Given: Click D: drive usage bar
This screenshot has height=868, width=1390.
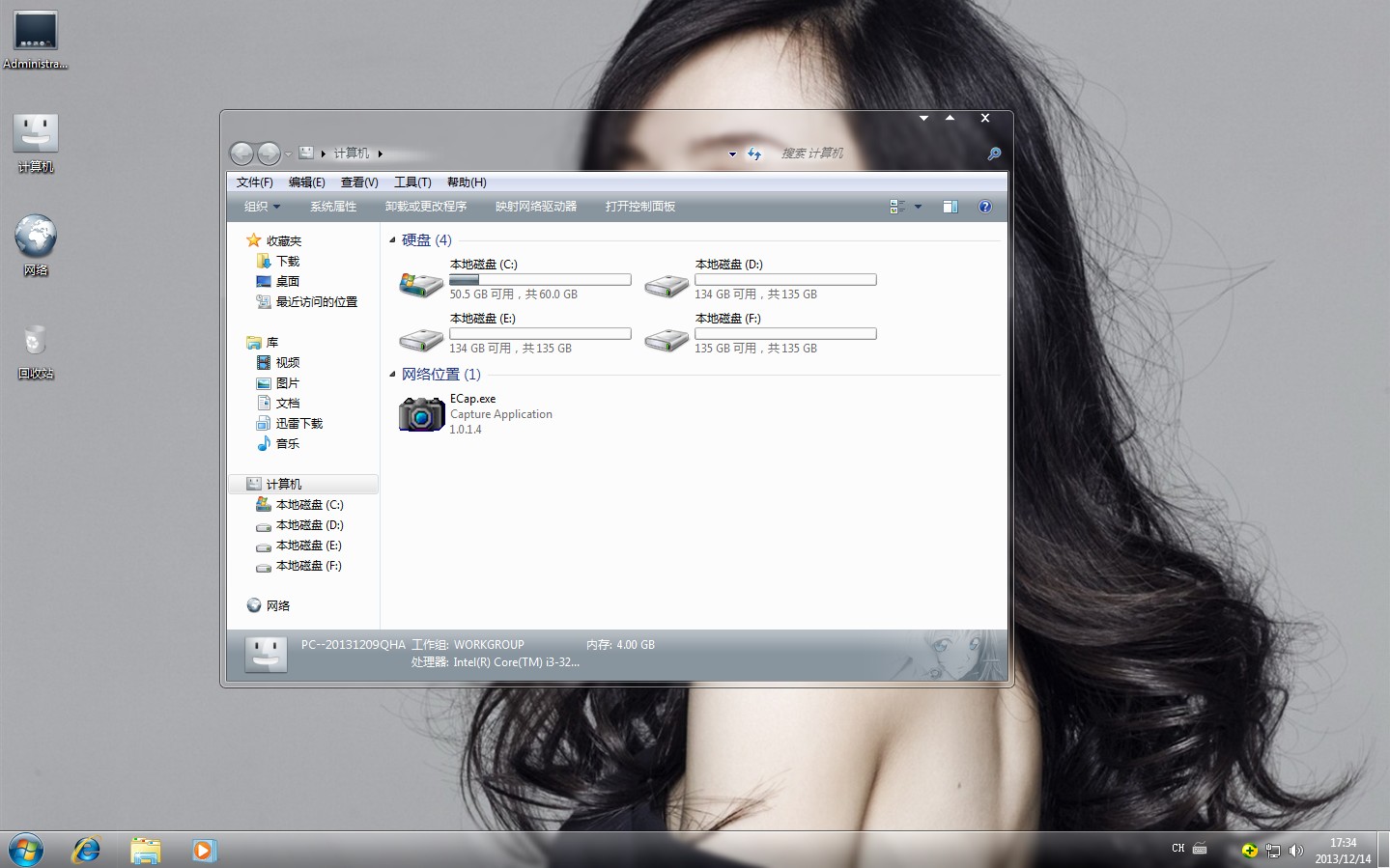Looking at the screenshot, I should click(785, 280).
